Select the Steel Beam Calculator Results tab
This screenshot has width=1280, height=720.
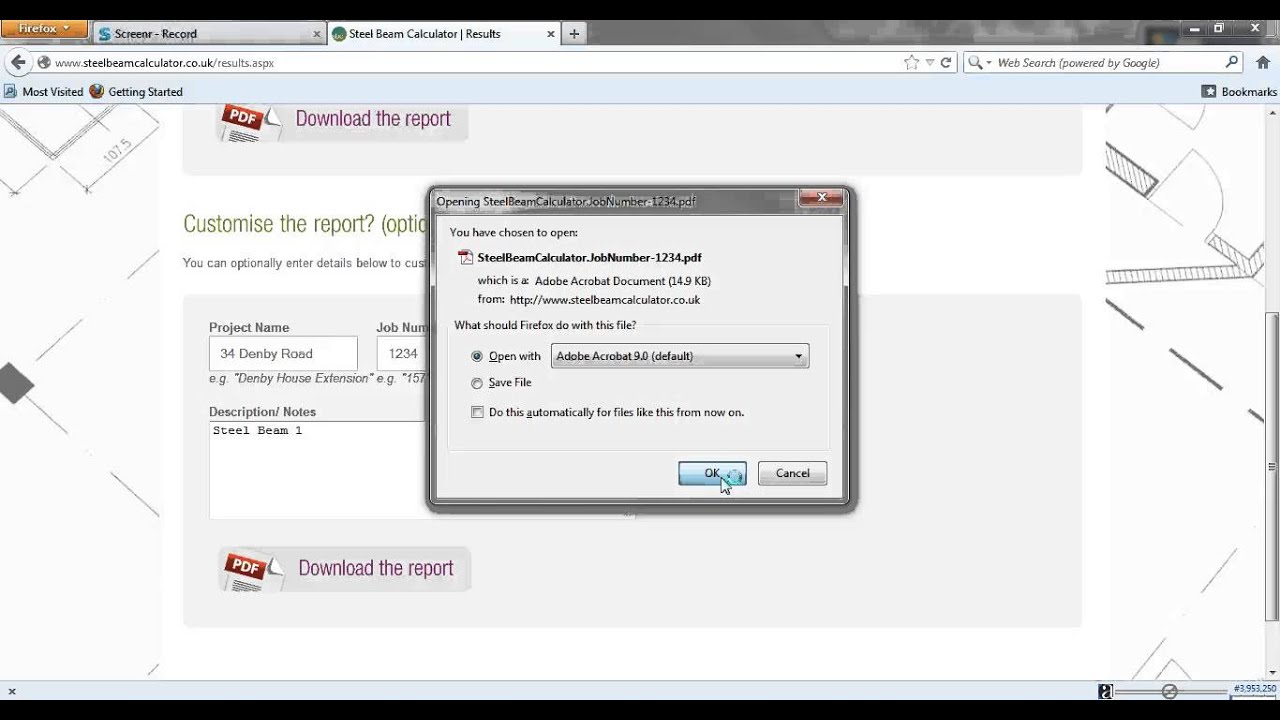pos(443,34)
